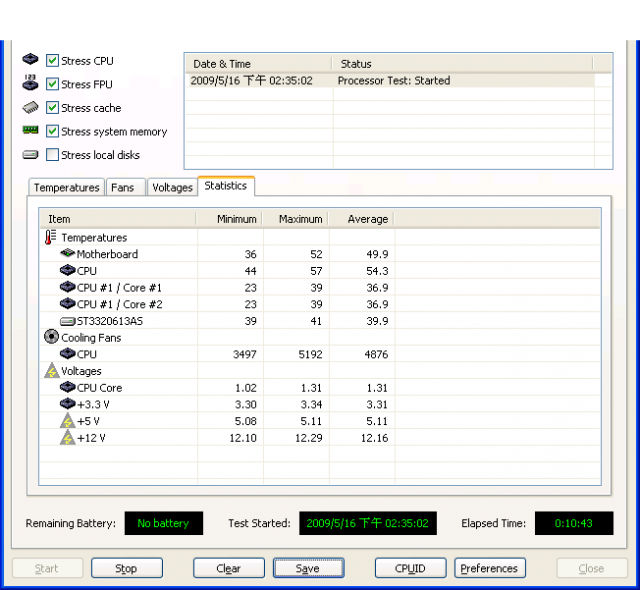Screen dimensions: 640x590
Task: Toggle the Stress system memory checkbox
Action: (52, 131)
